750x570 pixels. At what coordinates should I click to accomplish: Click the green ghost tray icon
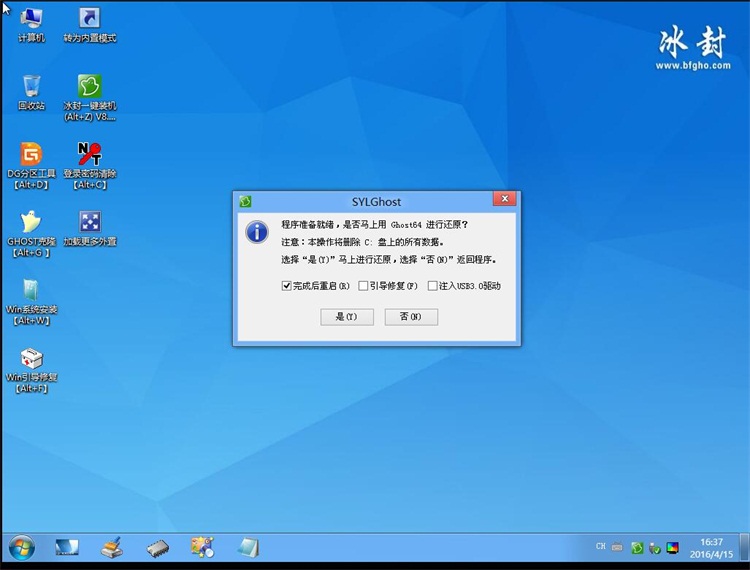[x=637, y=548]
